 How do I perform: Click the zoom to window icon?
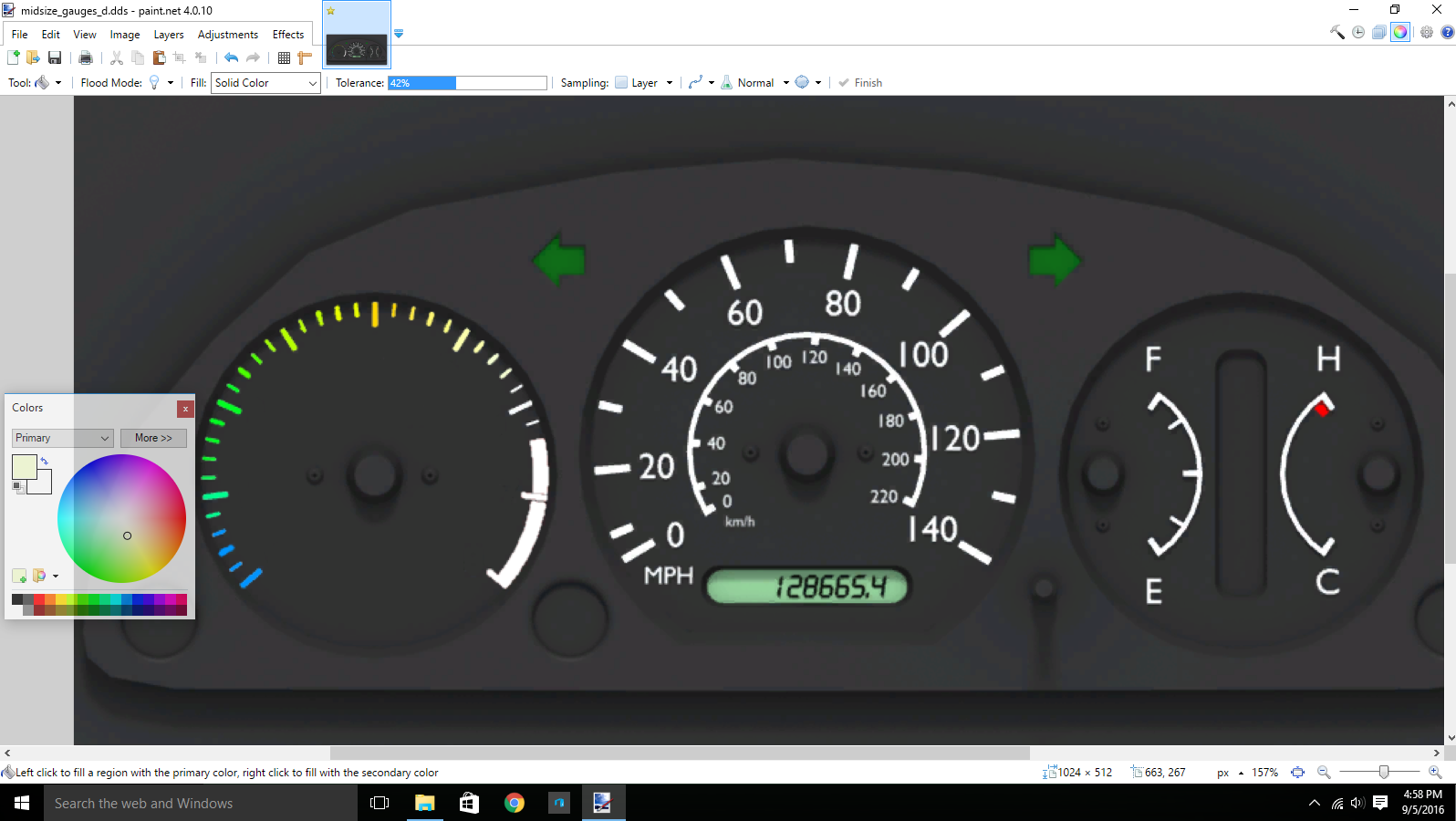coord(1298,773)
